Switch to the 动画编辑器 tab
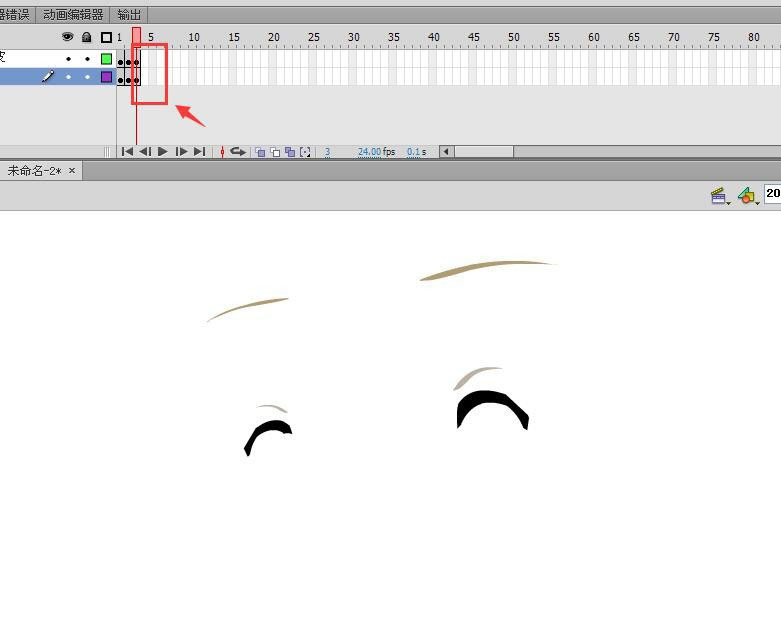Image resolution: width=781 pixels, height=634 pixels. 73,15
